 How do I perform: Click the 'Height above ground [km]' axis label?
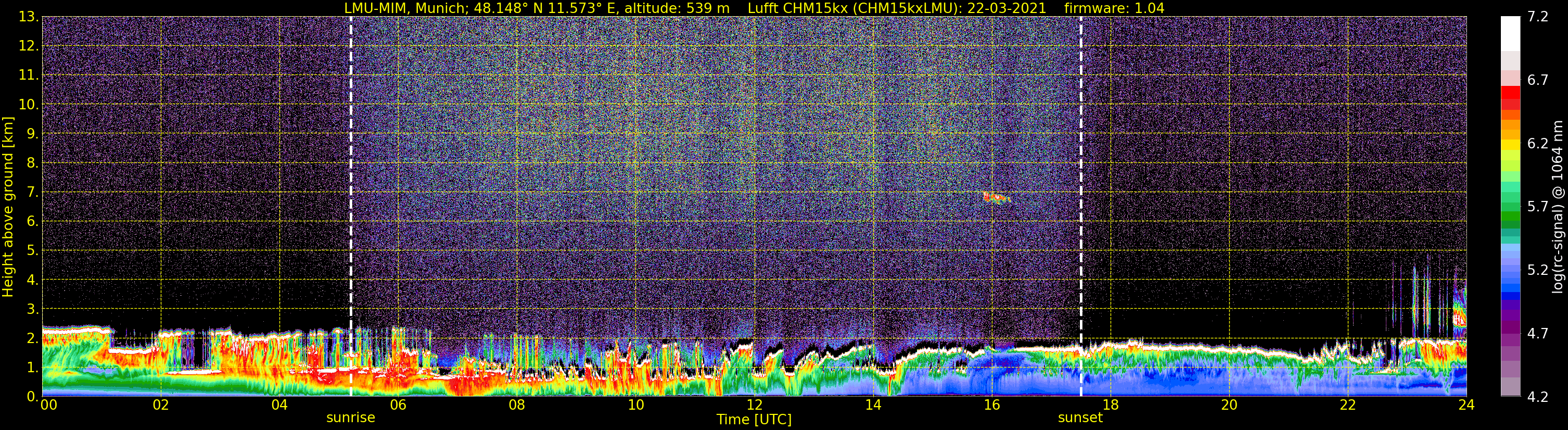[x=8, y=207]
